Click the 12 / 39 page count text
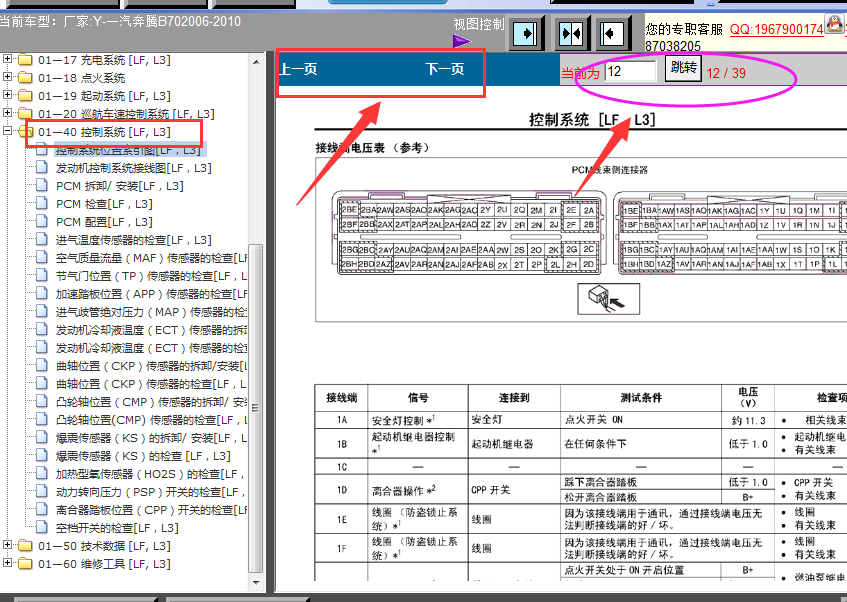Viewport: 847px width, 602px height. (726, 73)
